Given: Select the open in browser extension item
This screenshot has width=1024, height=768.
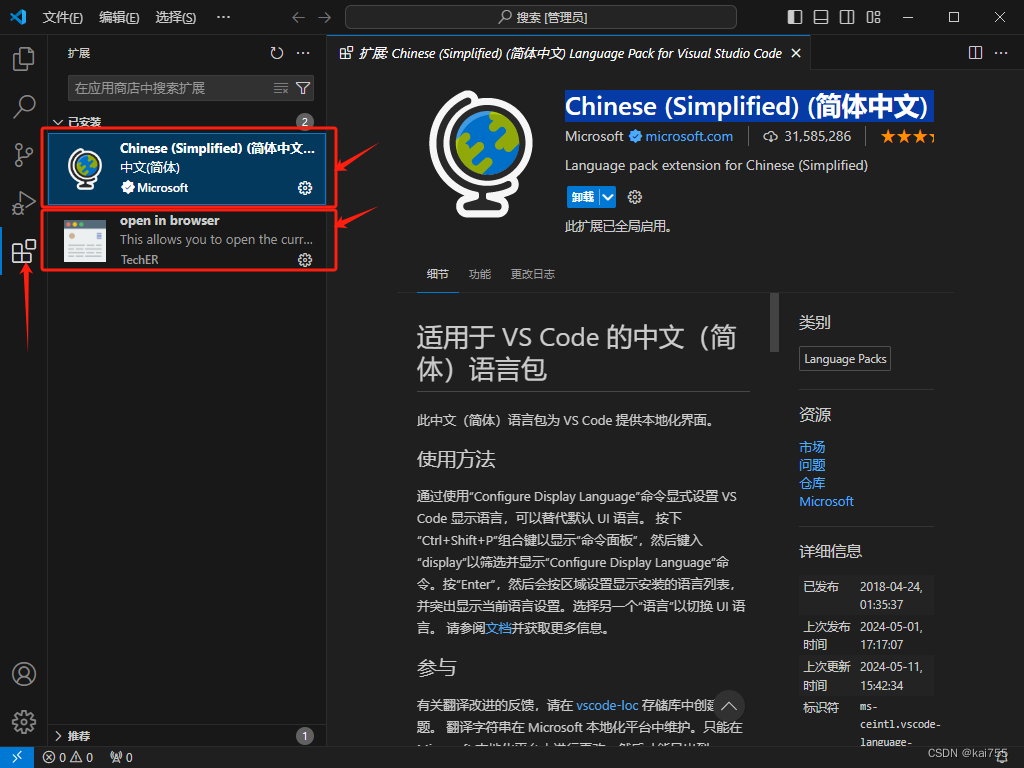Looking at the screenshot, I should pos(187,240).
